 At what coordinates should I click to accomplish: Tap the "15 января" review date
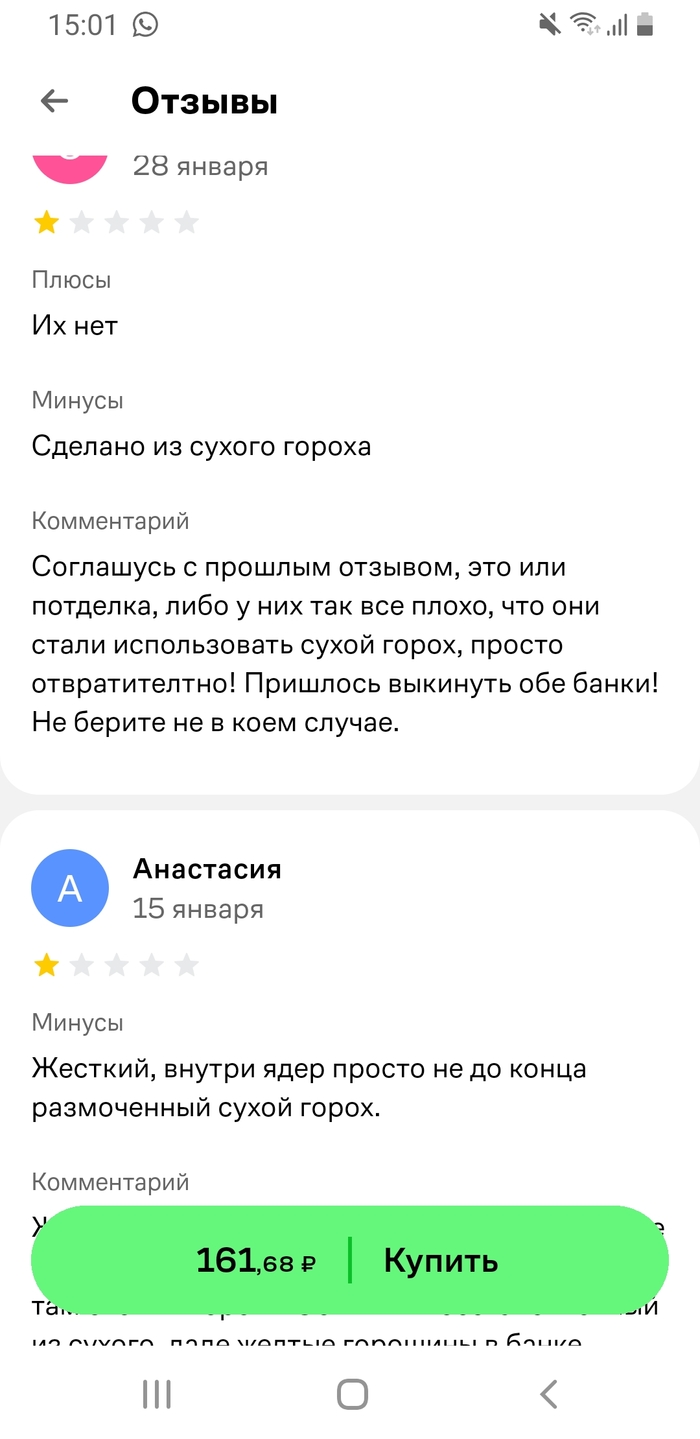(198, 909)
